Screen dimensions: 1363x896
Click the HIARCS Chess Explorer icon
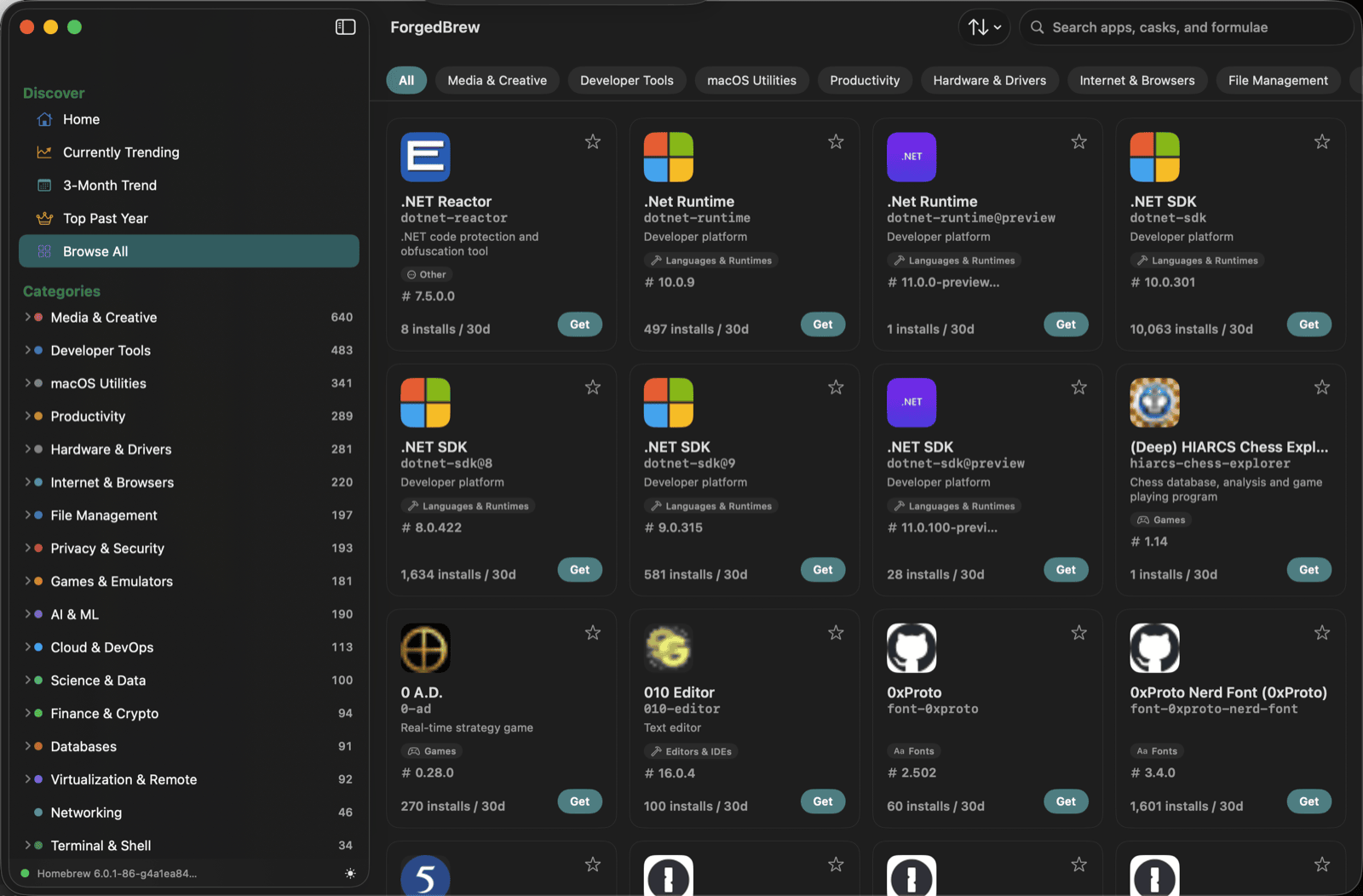(x=1154, y=402)
